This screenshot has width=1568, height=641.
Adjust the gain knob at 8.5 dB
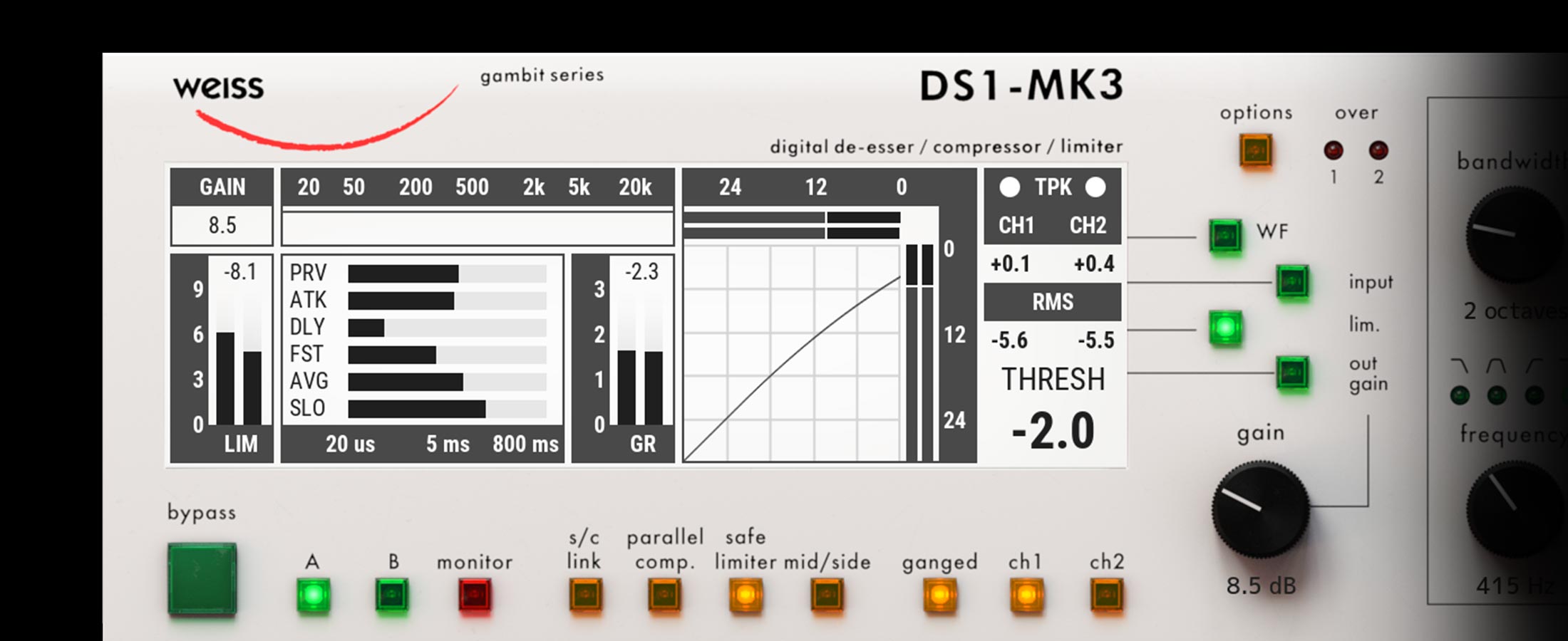click(1261, 509)
